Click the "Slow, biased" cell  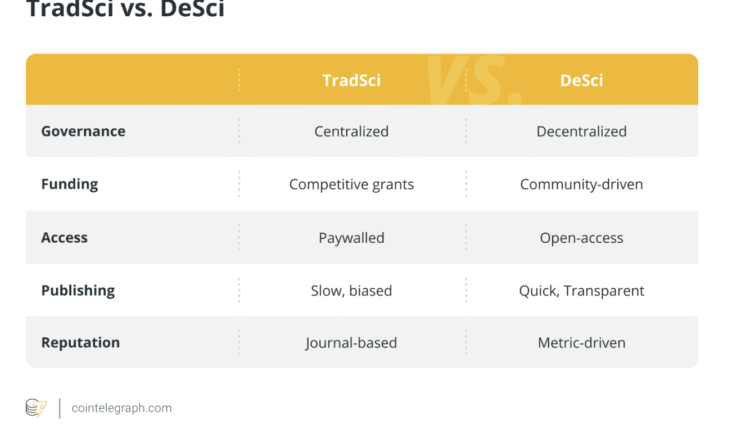pyautogui.click(x=351, y=291)
